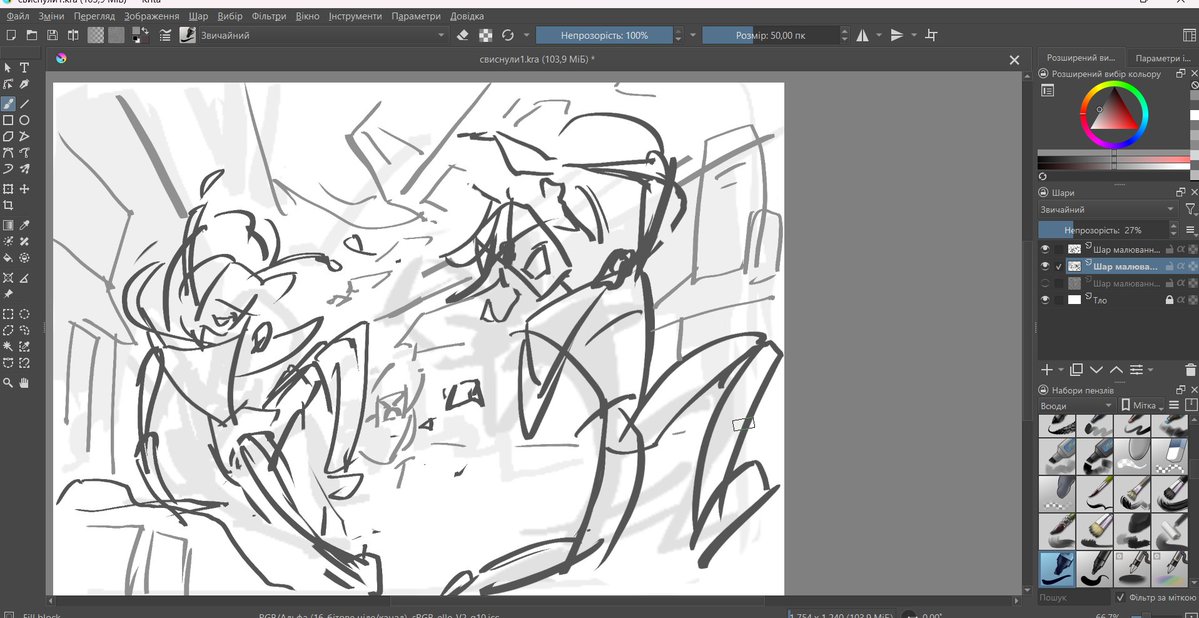This screenshot has width=1199, height=618.
Task: Move selected layer down
Action: pos(1097,370)
